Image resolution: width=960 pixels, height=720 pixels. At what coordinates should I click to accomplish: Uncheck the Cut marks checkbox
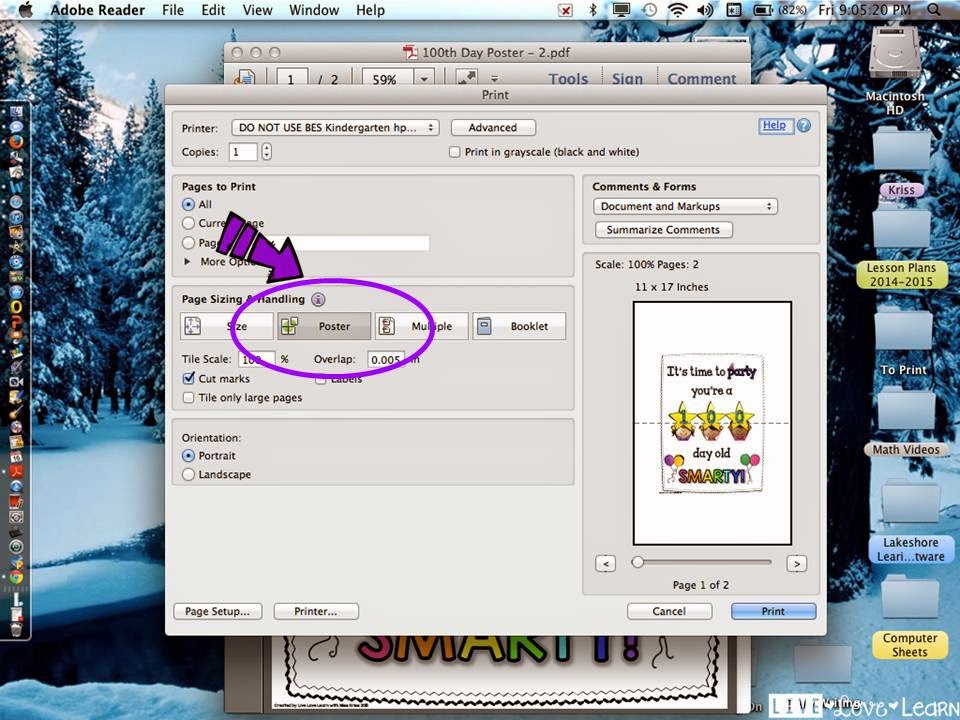point(189,378)
